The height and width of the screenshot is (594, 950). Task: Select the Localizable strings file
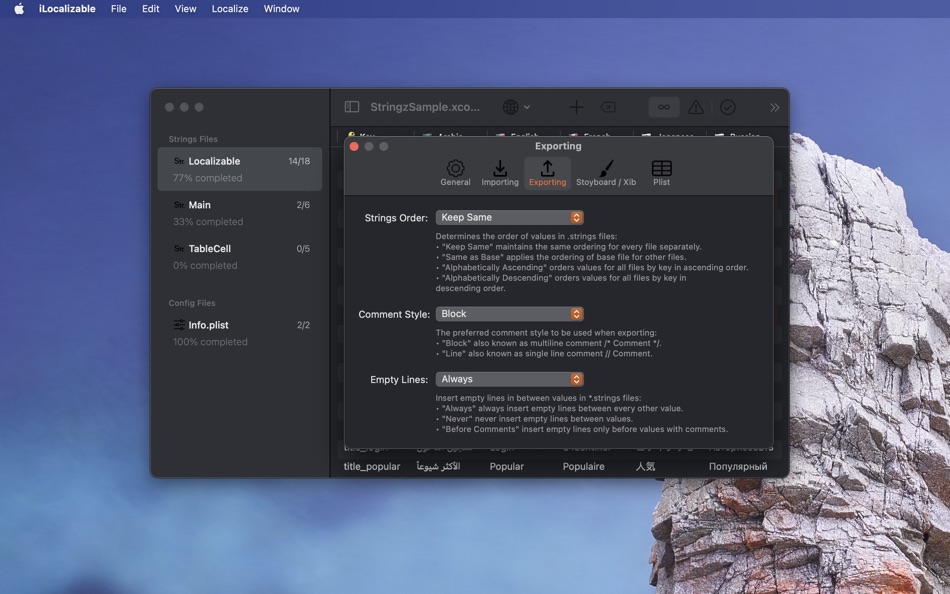tap(240, 169)
